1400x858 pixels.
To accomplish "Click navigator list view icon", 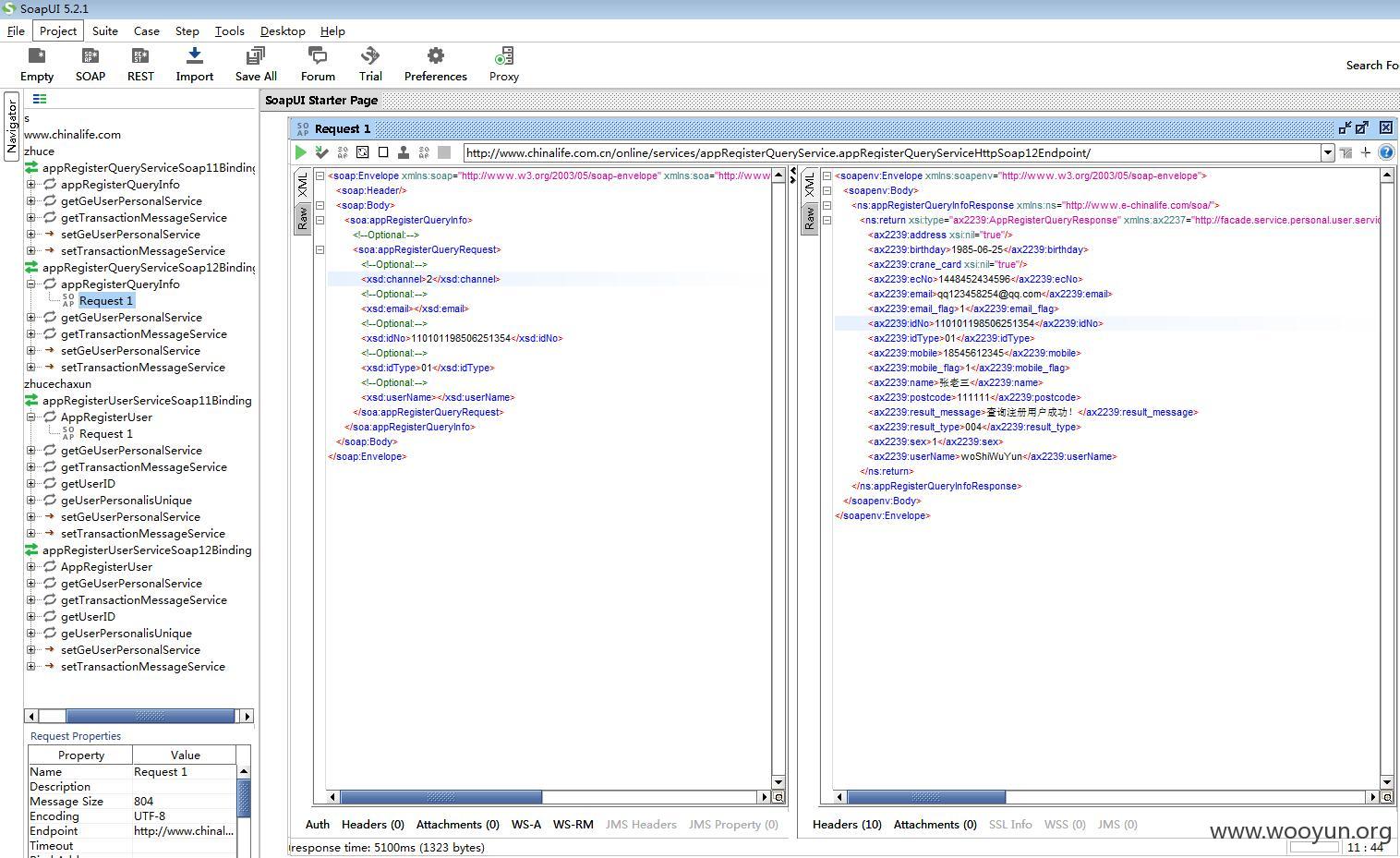I will (40, 99).
